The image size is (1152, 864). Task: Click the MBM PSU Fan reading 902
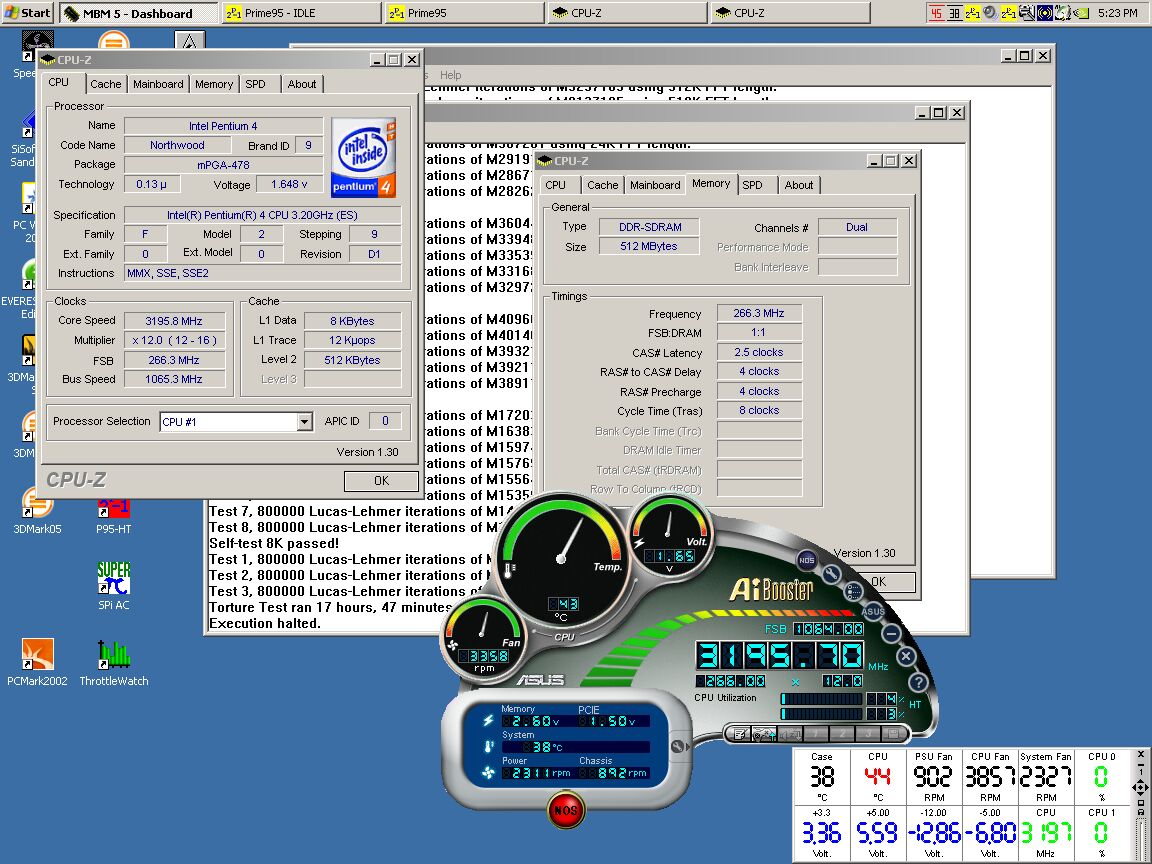point(933,777)
